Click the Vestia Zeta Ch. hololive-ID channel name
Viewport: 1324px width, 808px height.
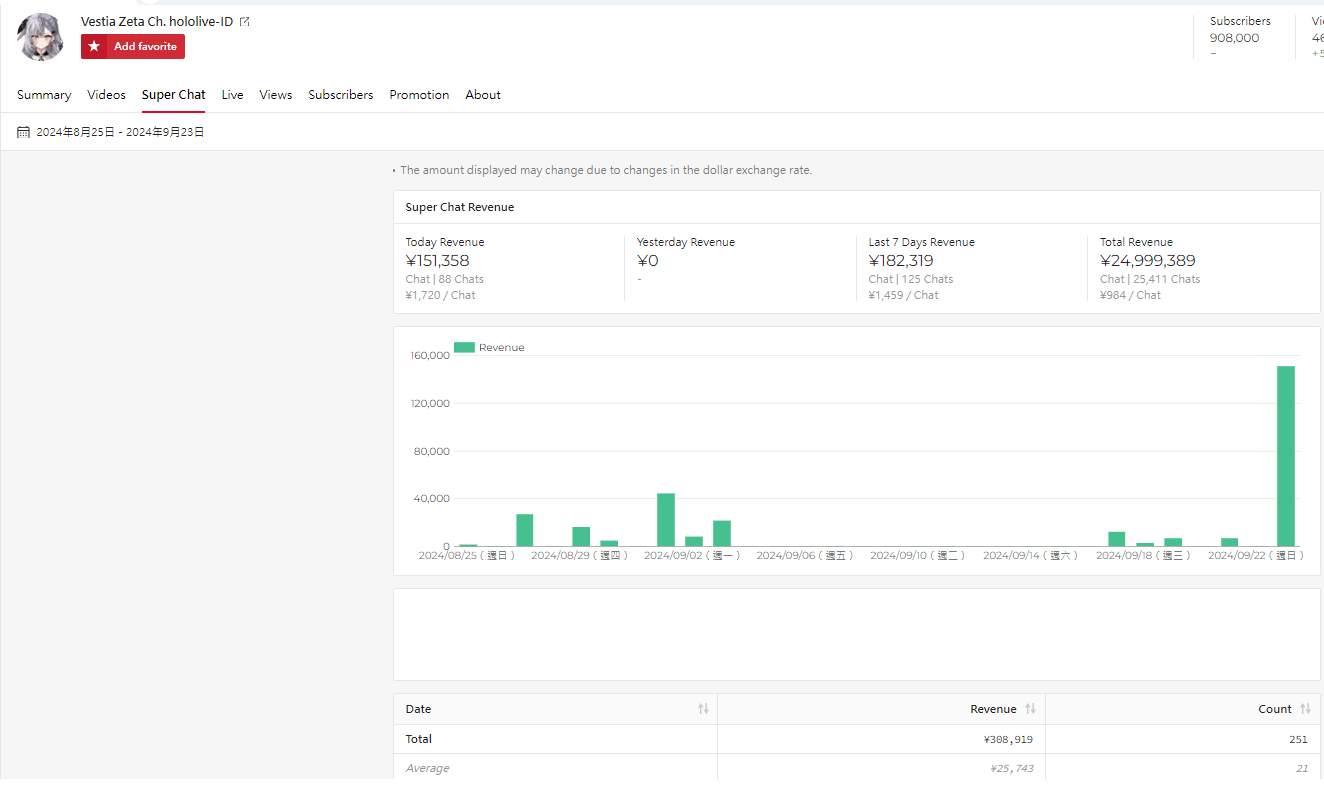157,22
